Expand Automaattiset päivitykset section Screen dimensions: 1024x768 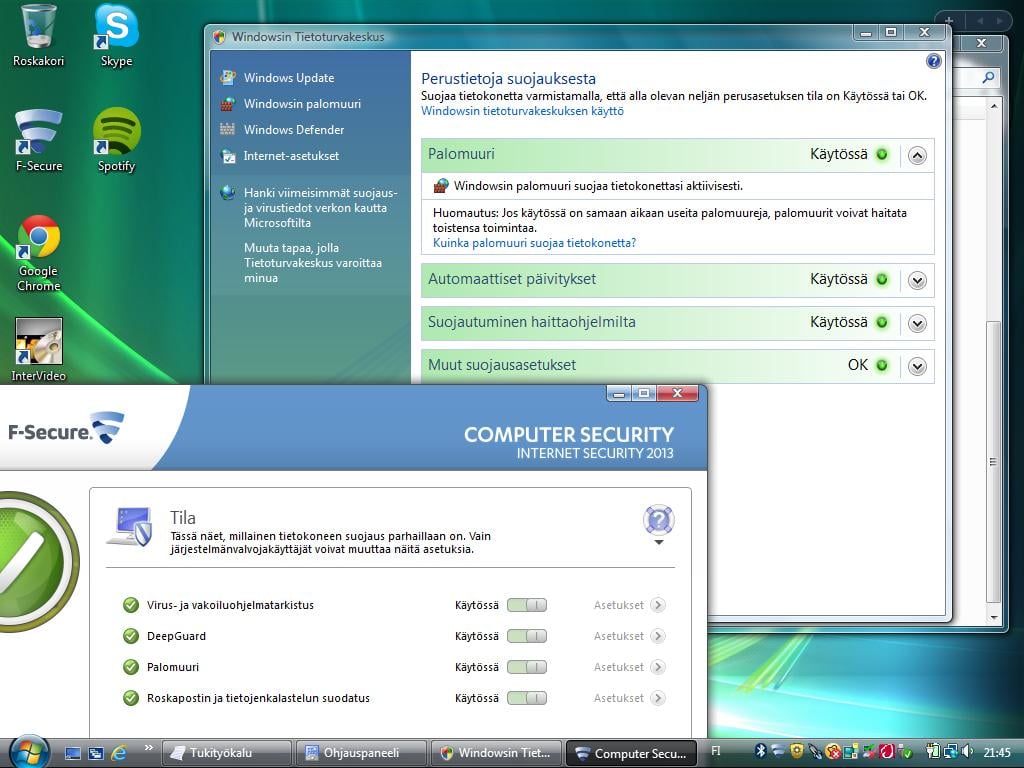917,281
